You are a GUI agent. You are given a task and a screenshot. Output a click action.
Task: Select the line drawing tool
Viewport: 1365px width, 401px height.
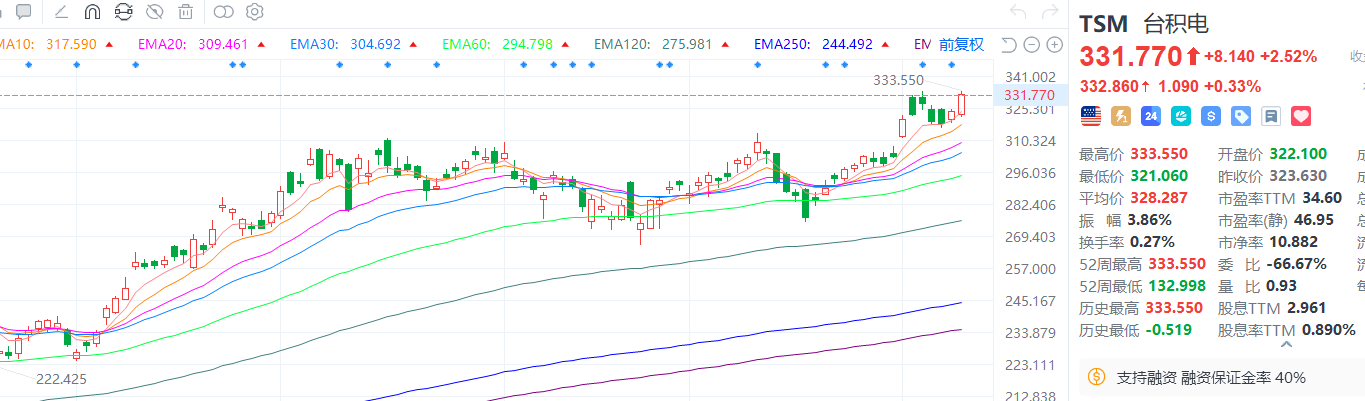pyautogui.click(x=60, y=12)
